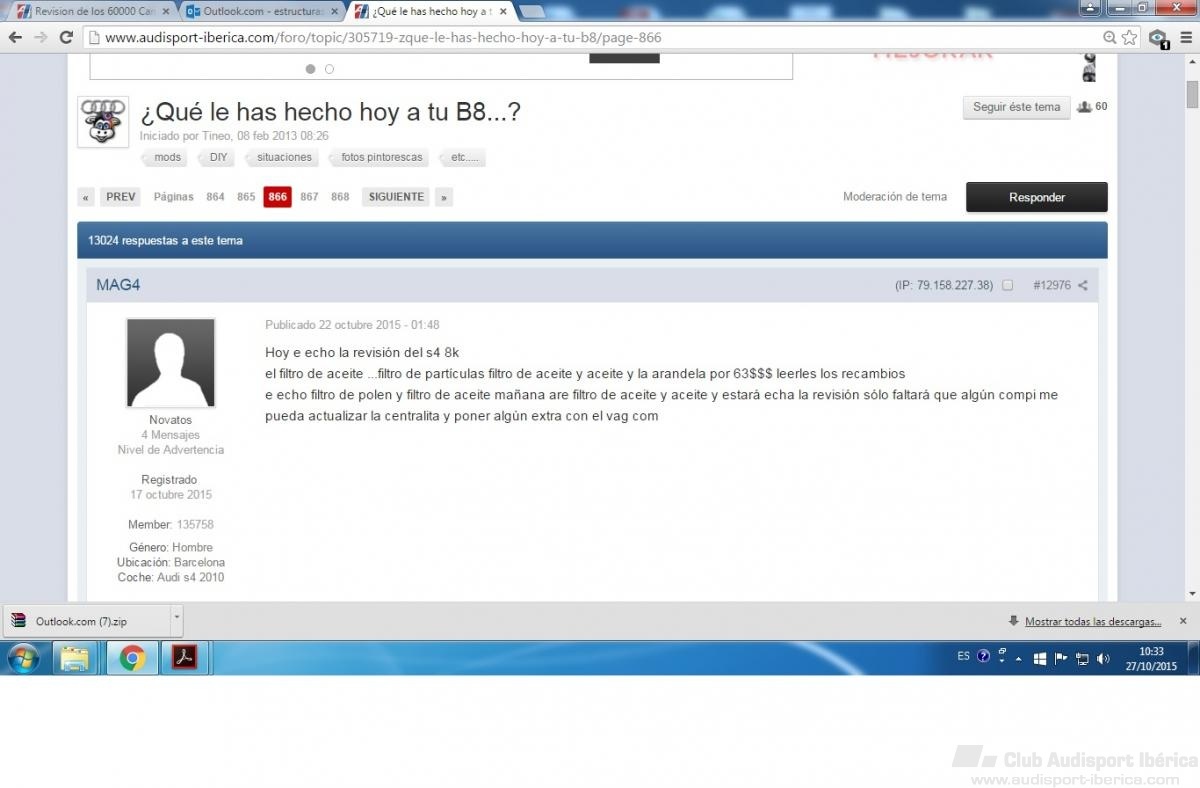Close the Revision de los 60000 tab
The image size is (1200, 788).
(166, 12)
